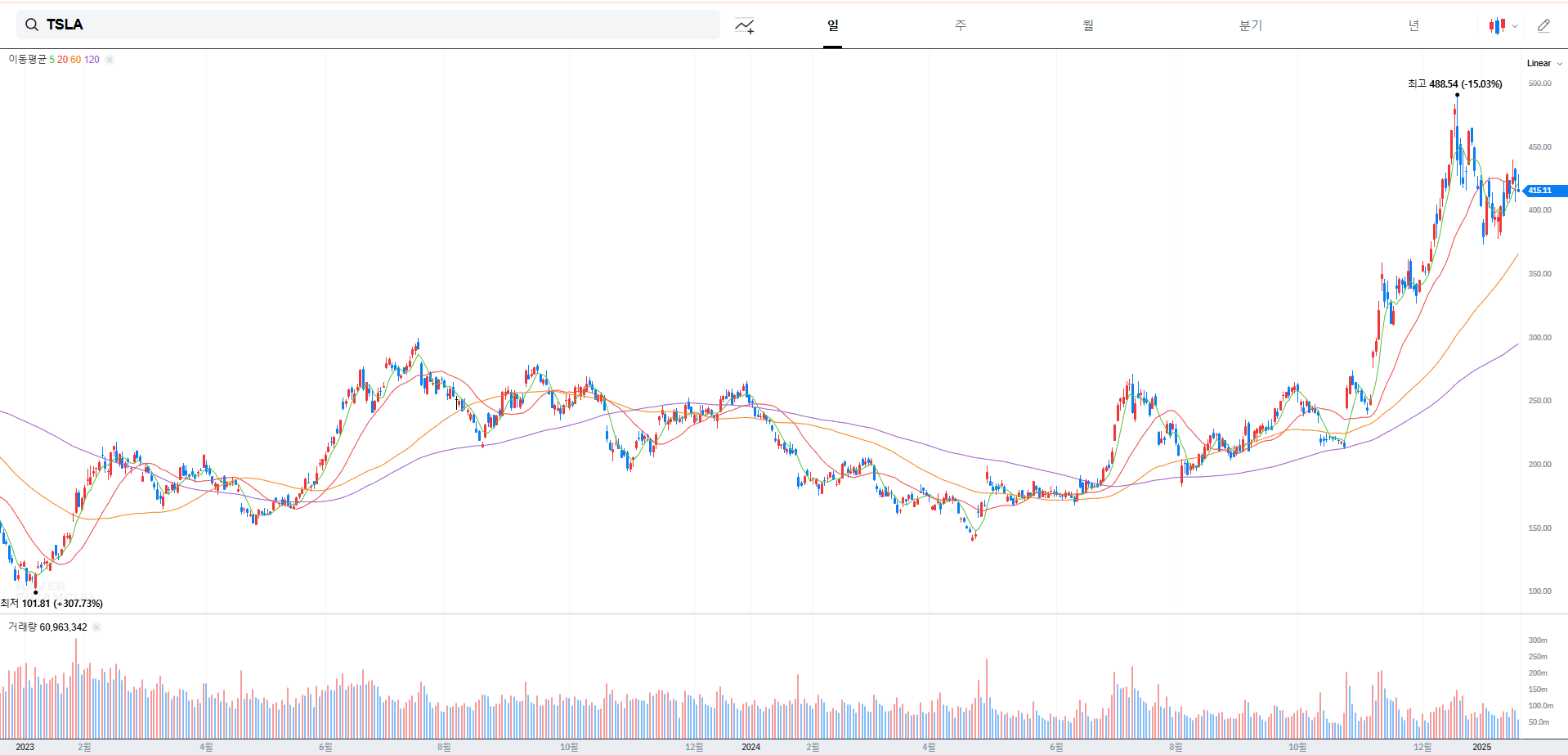
Task: Remove the 거래량 volume indicator
Action: tap(96, 627)
